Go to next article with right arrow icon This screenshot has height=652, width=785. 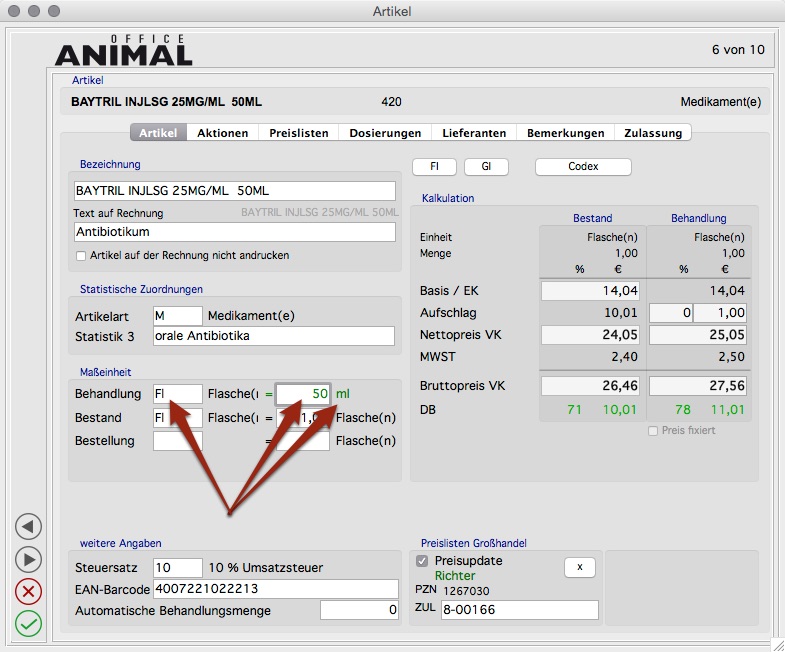point(28,559)
